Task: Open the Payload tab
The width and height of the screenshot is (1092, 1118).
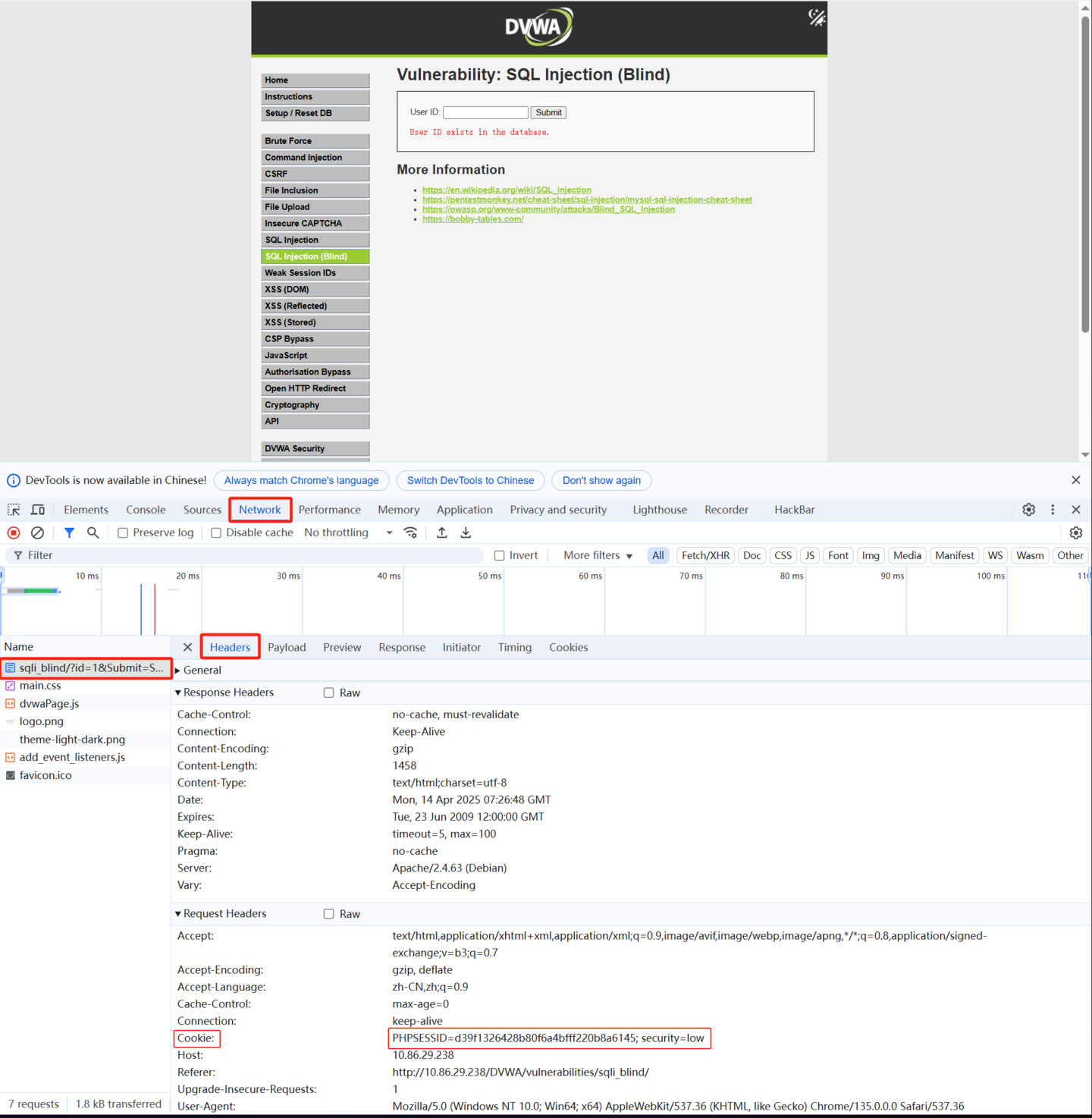Action: point(287,647)
